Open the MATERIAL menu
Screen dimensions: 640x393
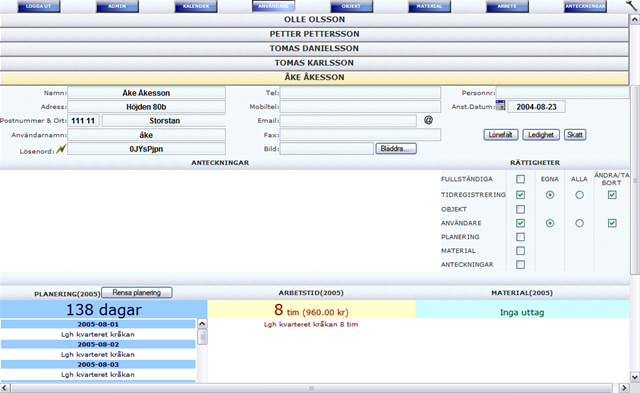pyautogui.click(x=429, y=6)
